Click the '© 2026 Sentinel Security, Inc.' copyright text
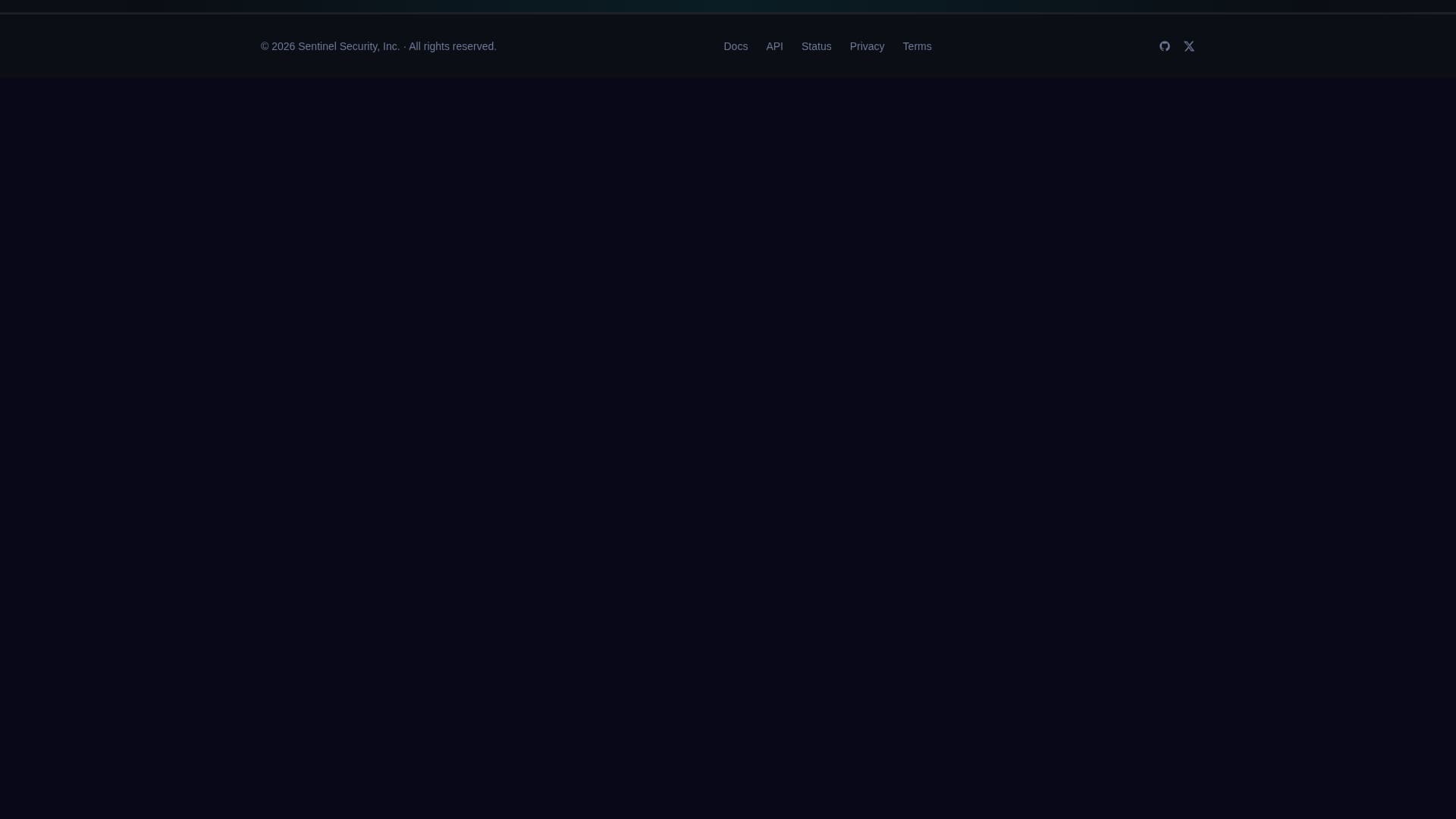1456x819 pixels. pos(331,46)
